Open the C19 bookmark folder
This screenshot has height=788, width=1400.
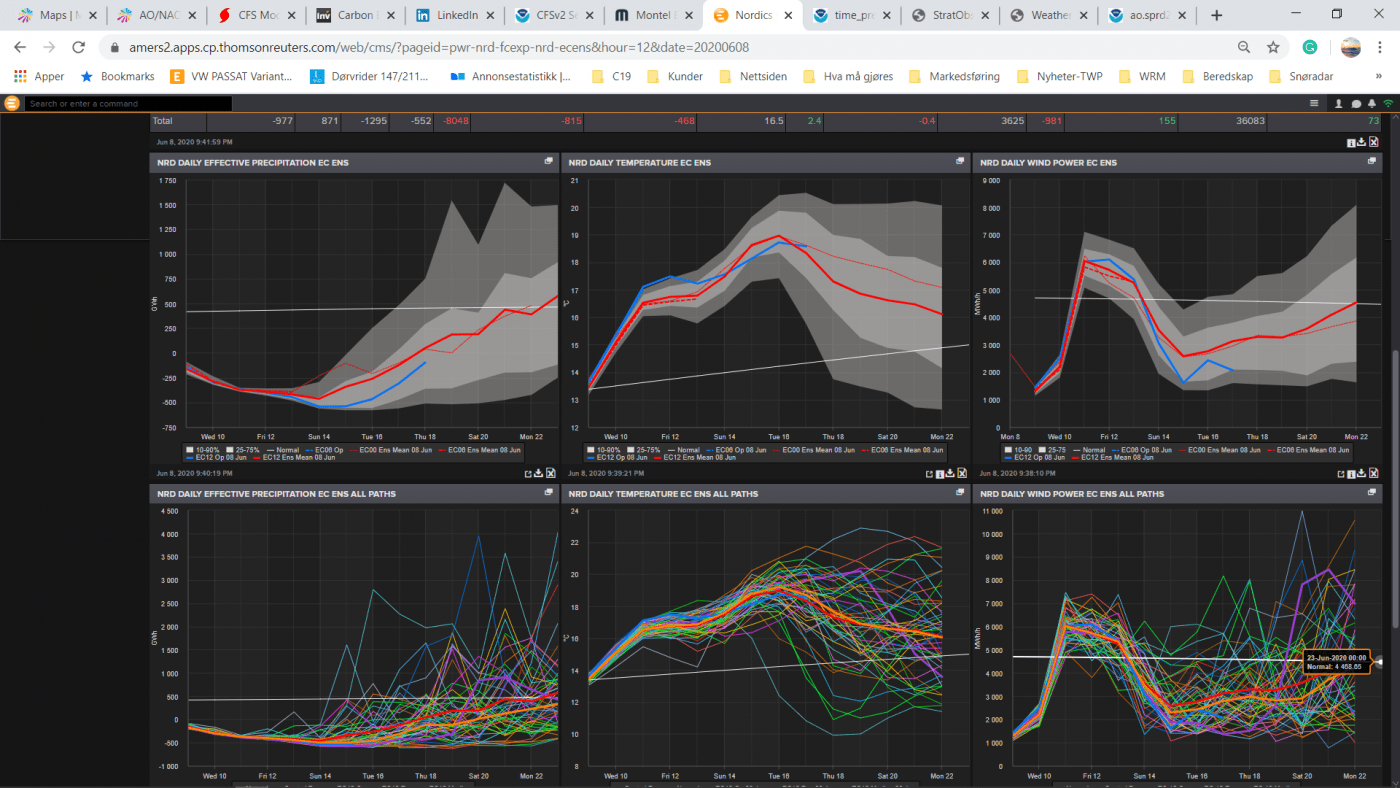pos(611,76)
